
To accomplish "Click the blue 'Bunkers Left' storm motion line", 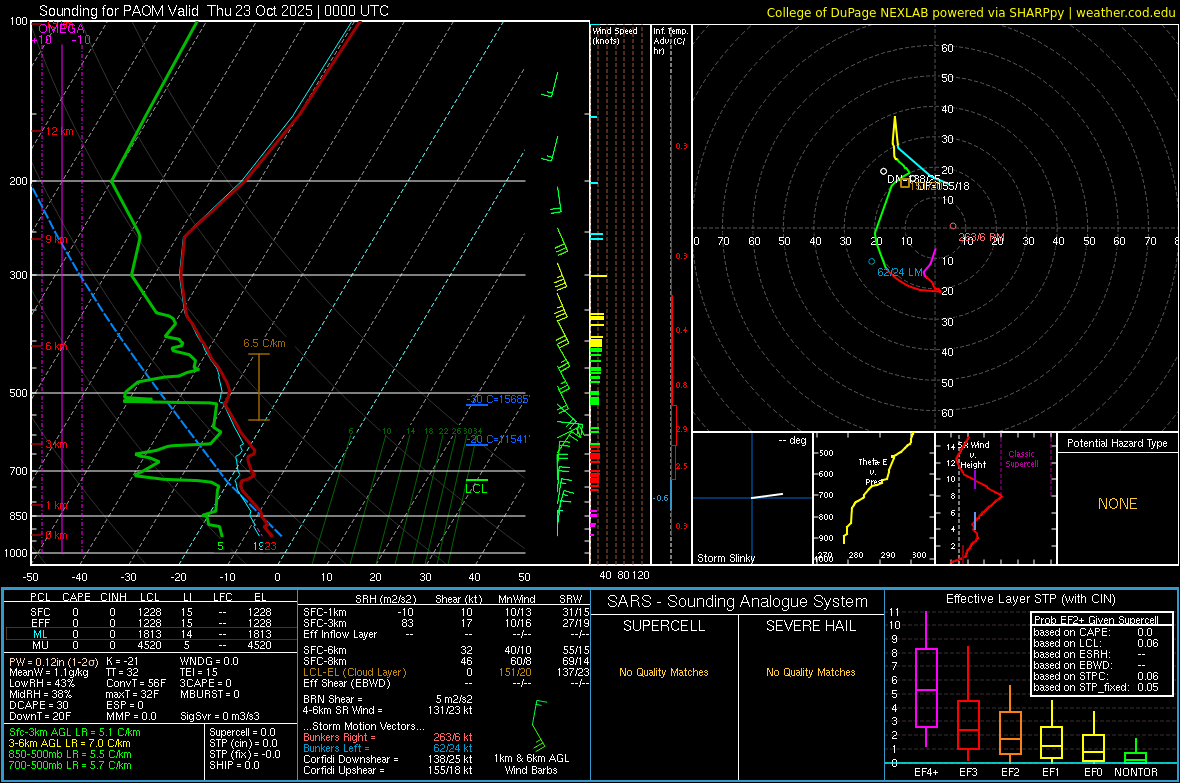I will pos(388,748).
